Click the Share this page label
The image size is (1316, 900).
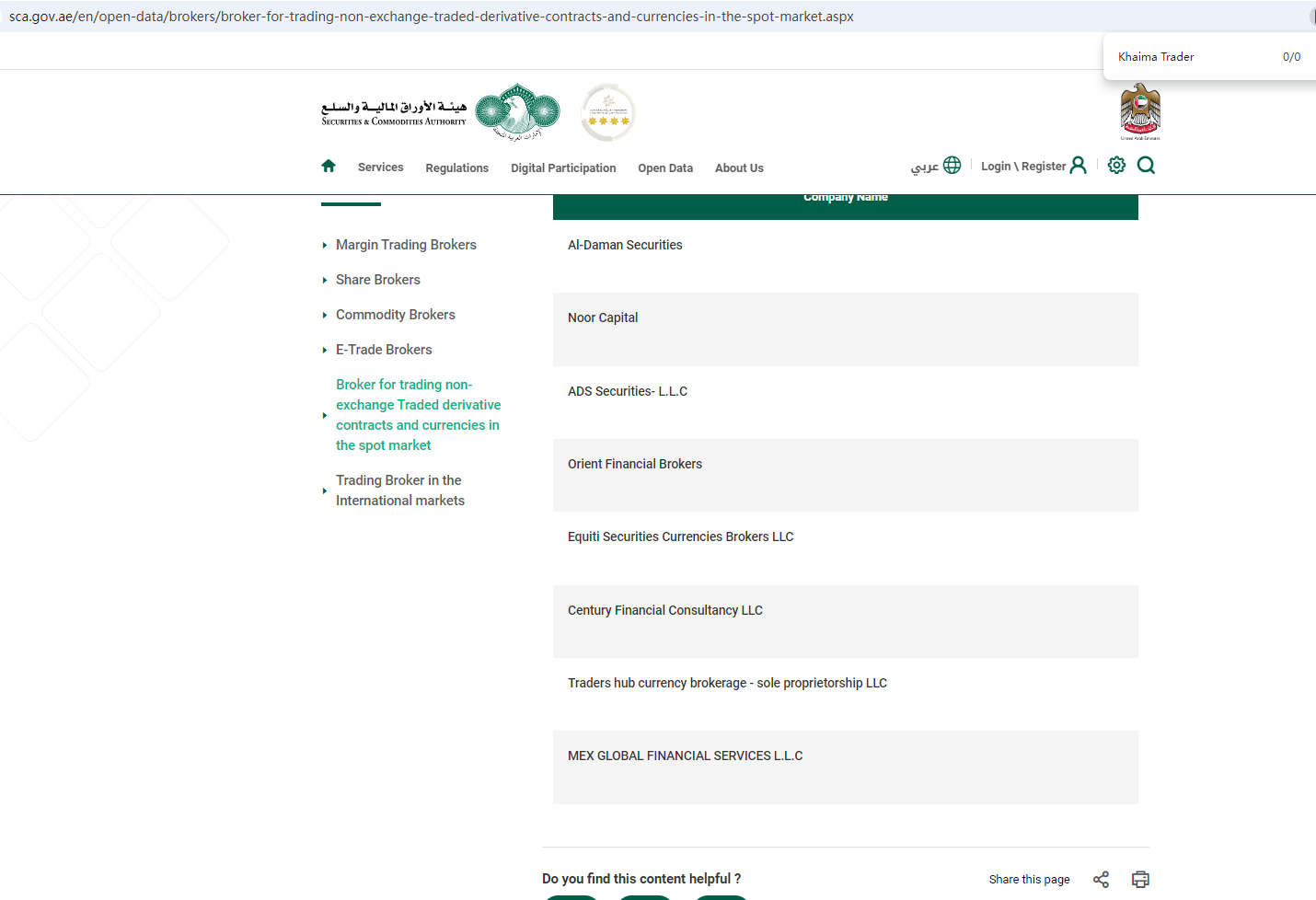point(1029,880)
